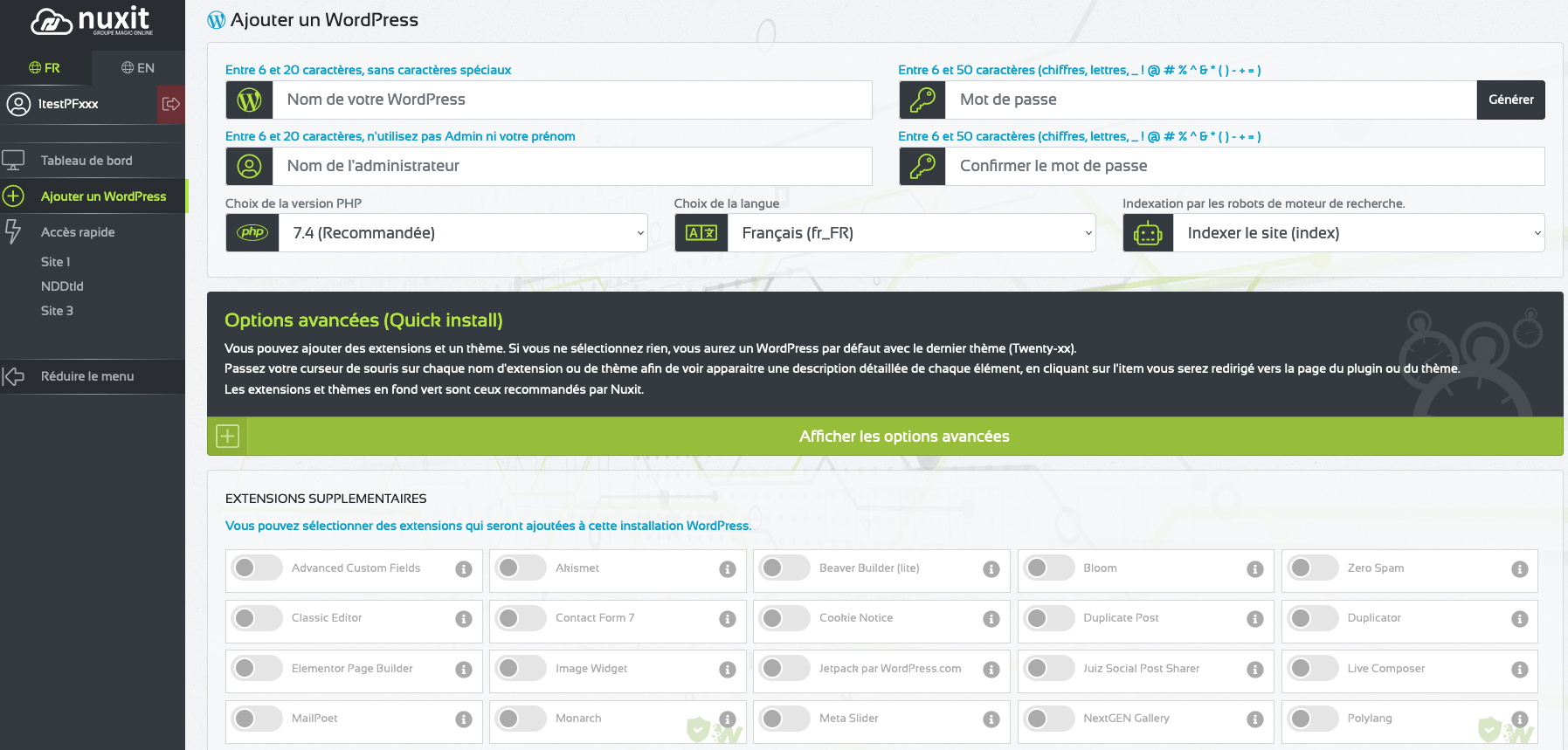Click the info icon for Cookie Notice
1568x750 pixels.
pyautogui.click(x=991, y=619)
